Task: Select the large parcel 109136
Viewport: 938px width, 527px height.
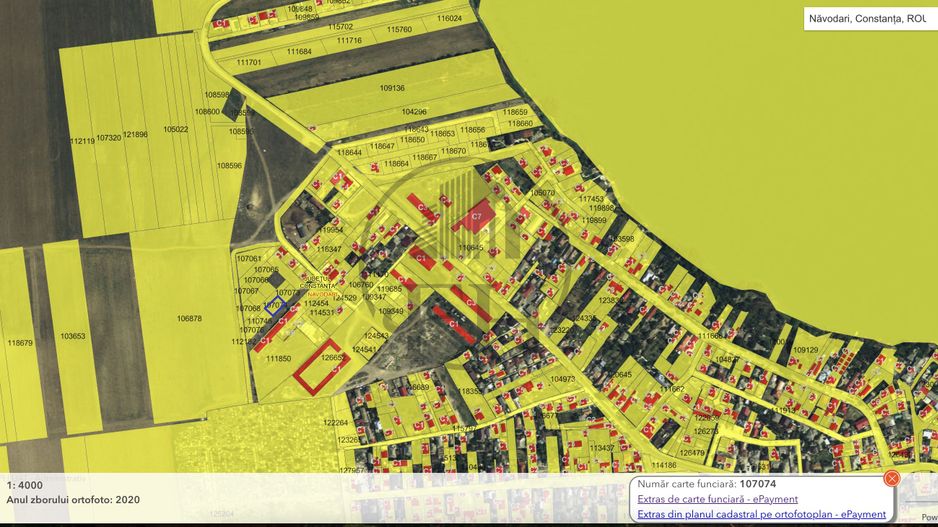Action: tap(392, 88)
